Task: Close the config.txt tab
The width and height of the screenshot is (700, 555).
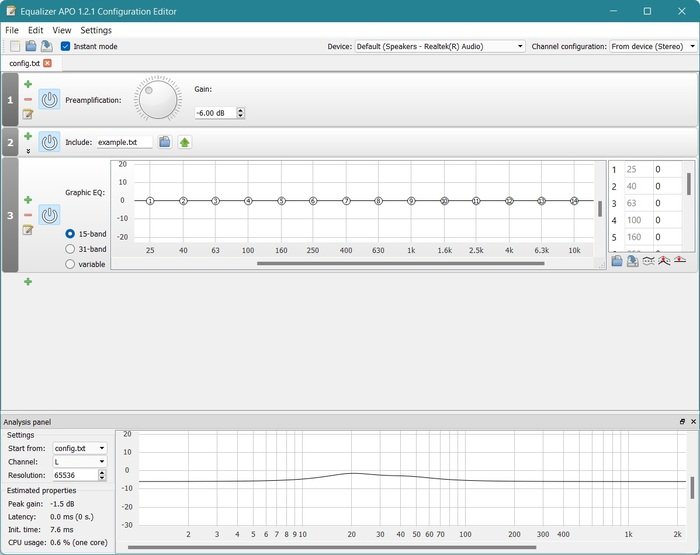Action: (47, 63)
